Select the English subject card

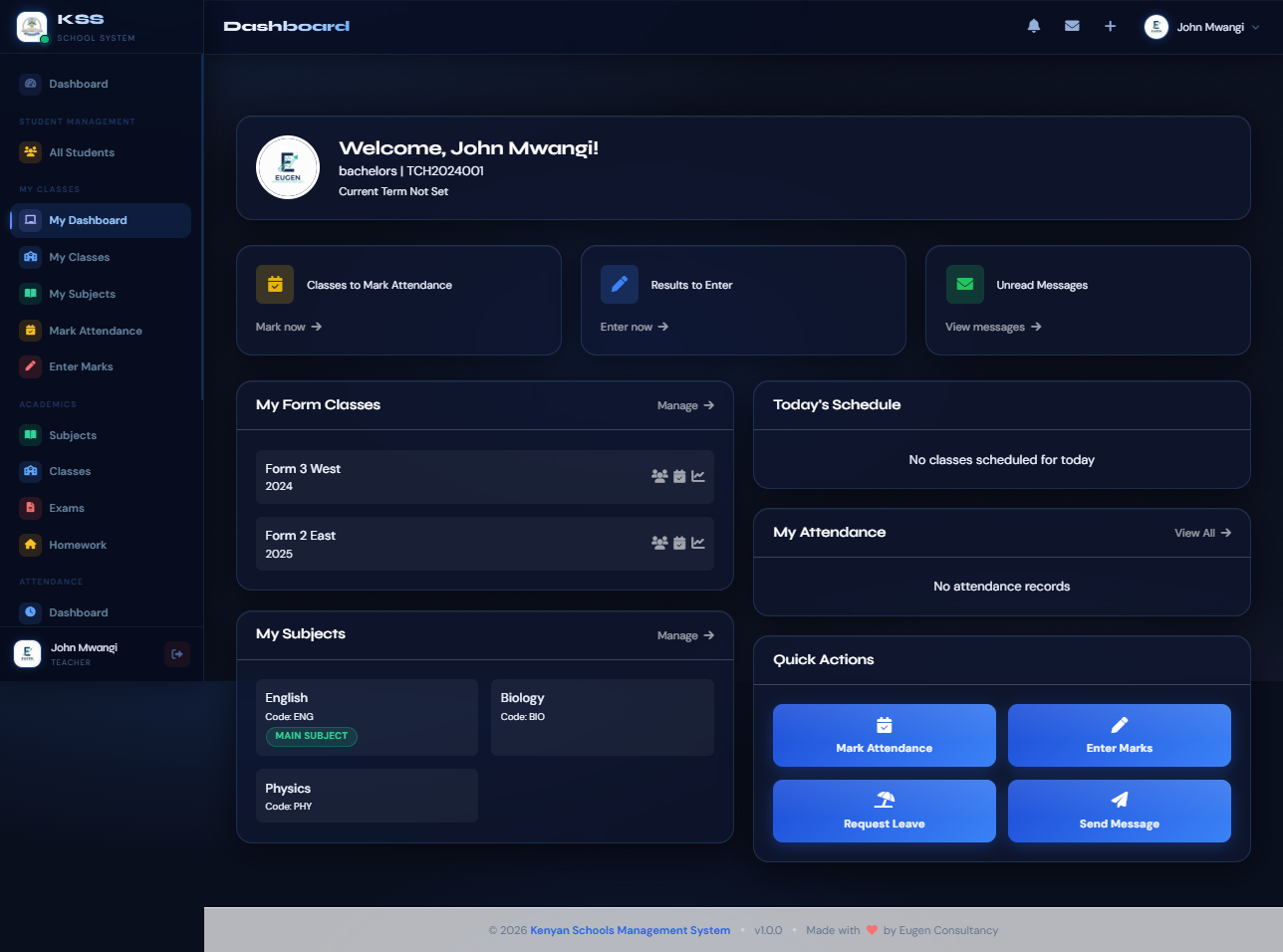[x=367, y=717]
